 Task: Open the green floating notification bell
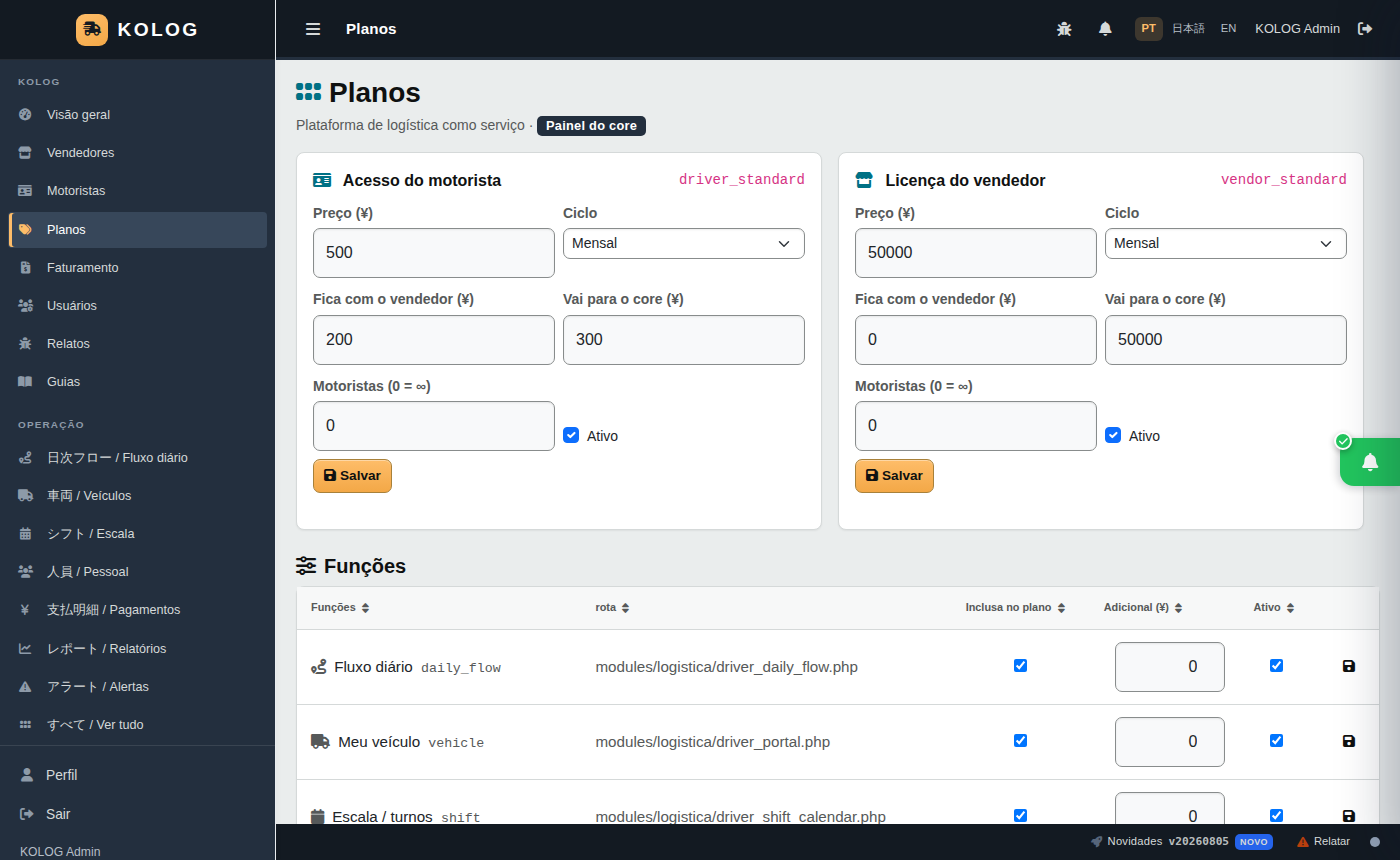[x=1370, y=461]
